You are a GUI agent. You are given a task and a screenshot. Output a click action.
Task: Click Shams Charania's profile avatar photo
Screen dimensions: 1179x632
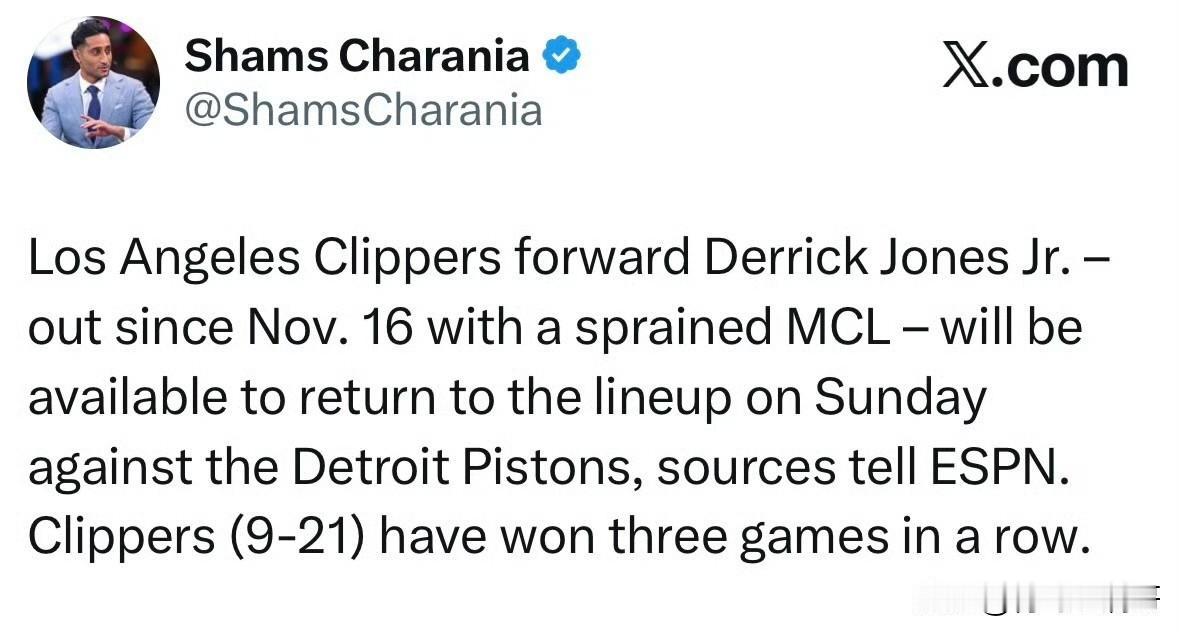click(x=93, y=83)
